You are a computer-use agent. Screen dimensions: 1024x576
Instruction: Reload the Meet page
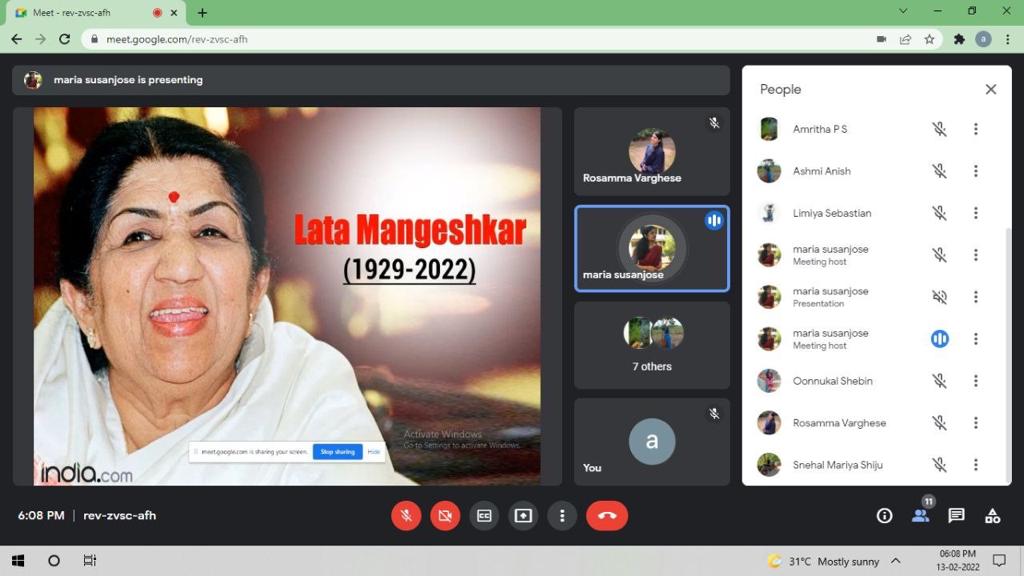click(x=65, y=39)
